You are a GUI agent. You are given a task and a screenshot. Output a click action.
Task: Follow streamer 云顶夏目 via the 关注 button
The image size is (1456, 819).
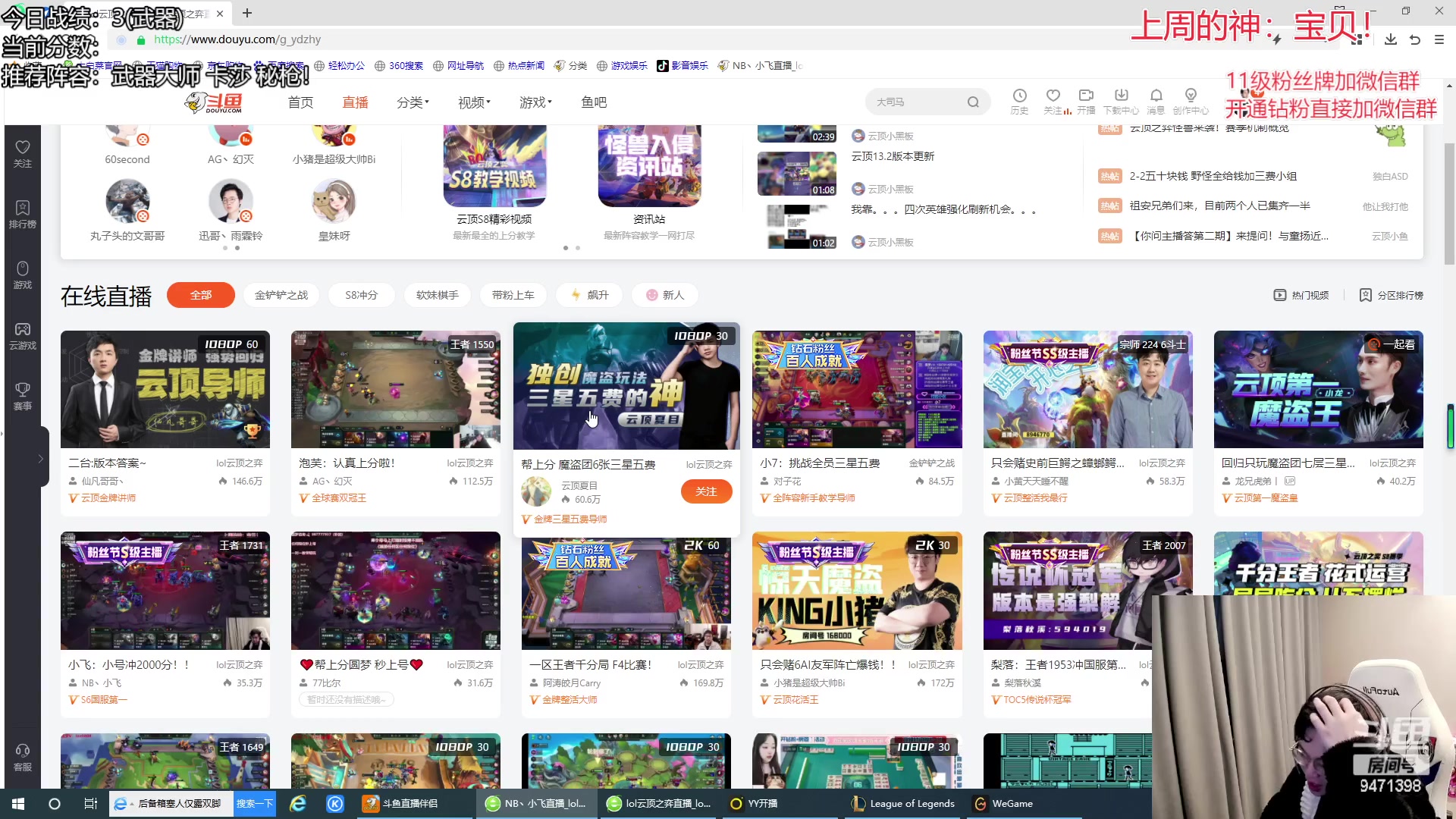coord(705,491)
